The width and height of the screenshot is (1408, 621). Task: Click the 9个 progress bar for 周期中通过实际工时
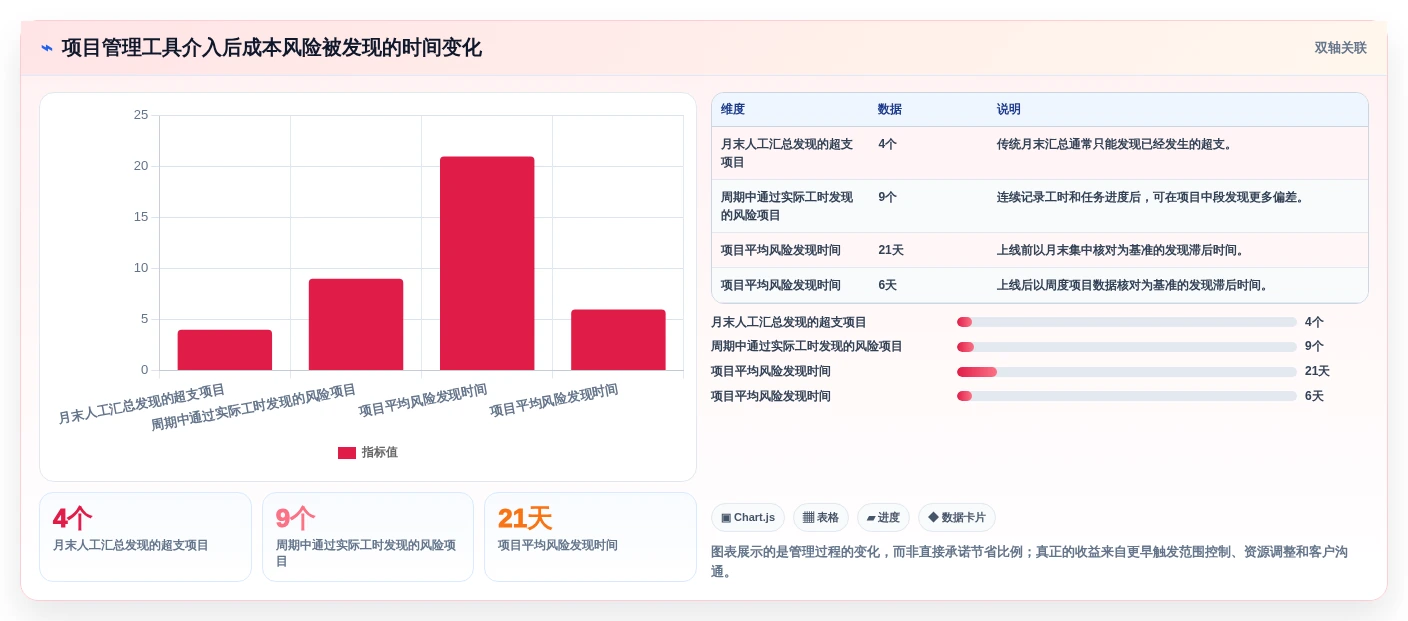tap(1127, 347)
